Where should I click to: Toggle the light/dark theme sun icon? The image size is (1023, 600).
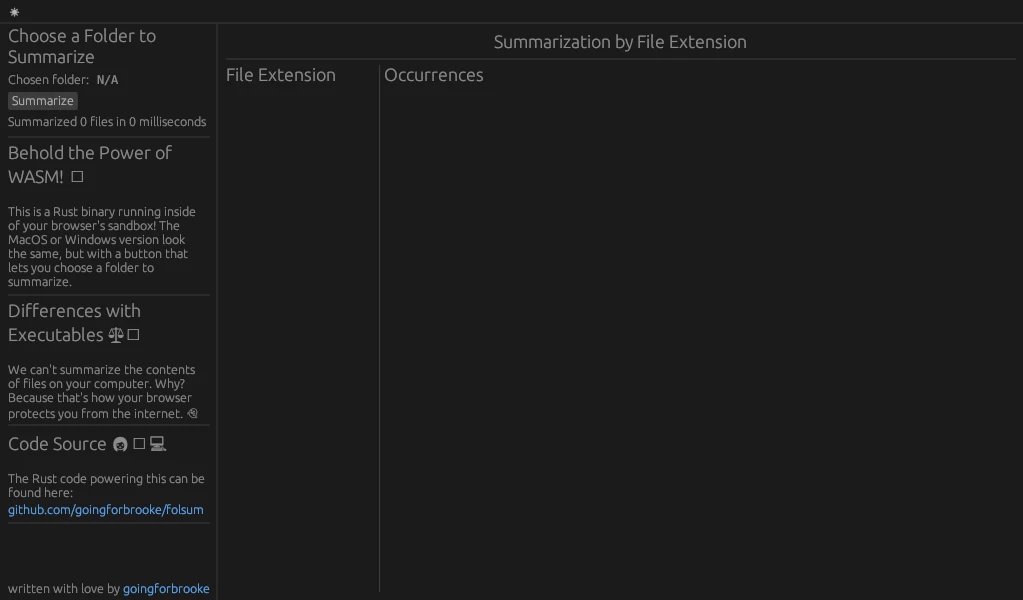click(14, 12)
